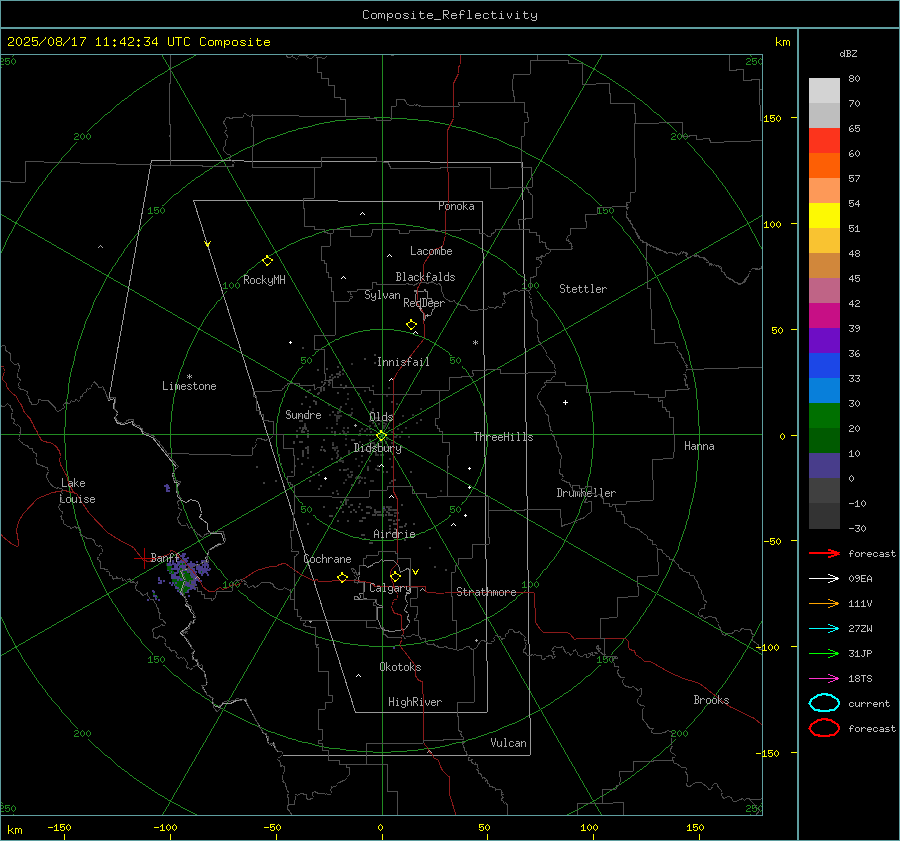Click the Hanna town label
Viewport: 900px width, 841px height.
click(699, 446)
